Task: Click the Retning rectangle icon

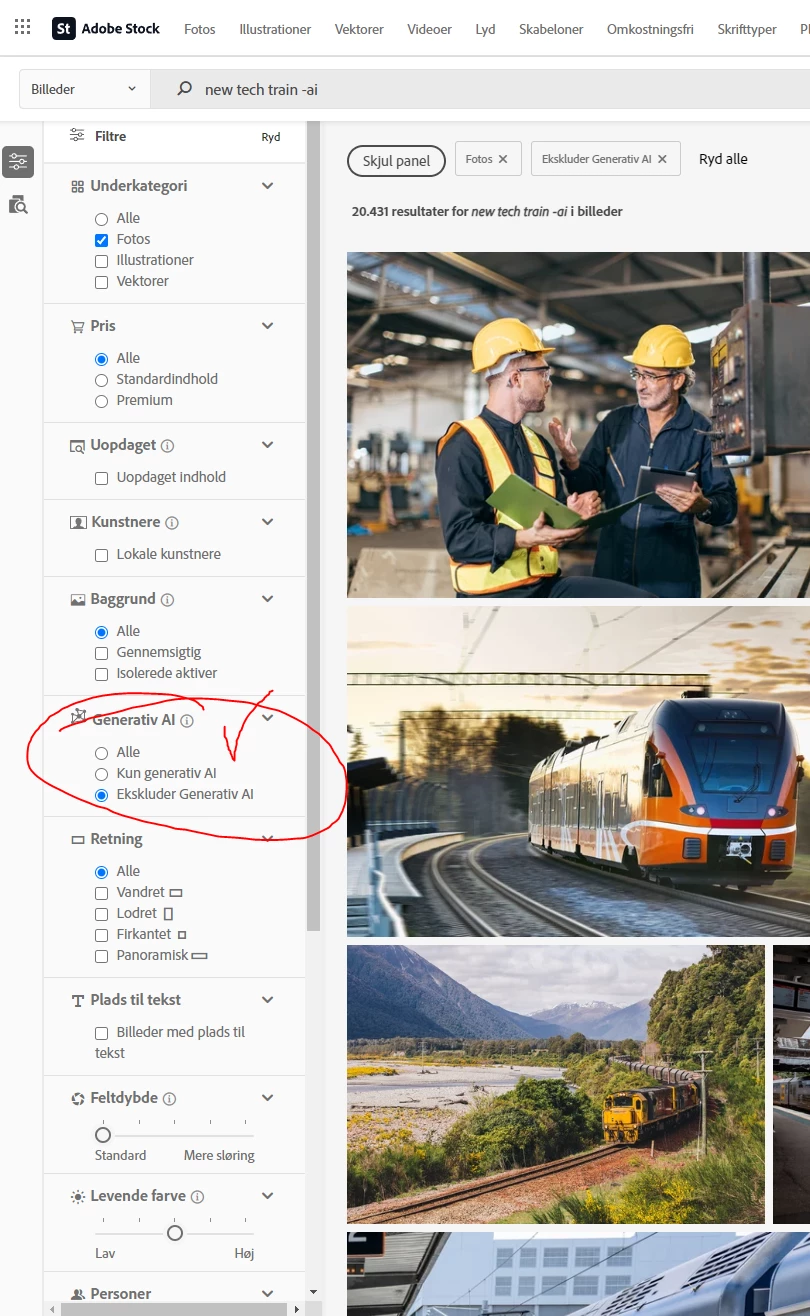Action: point(78,840)
